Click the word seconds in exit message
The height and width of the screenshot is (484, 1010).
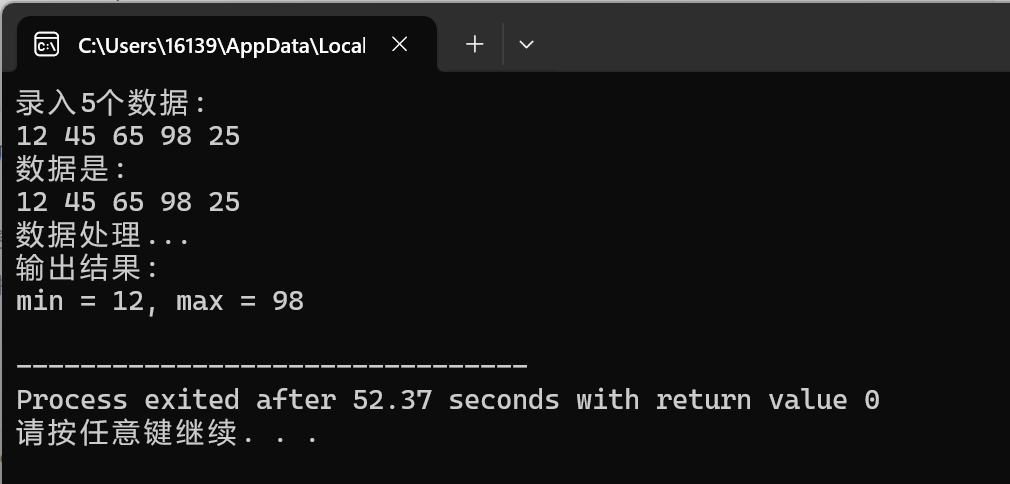pos(504,400)
